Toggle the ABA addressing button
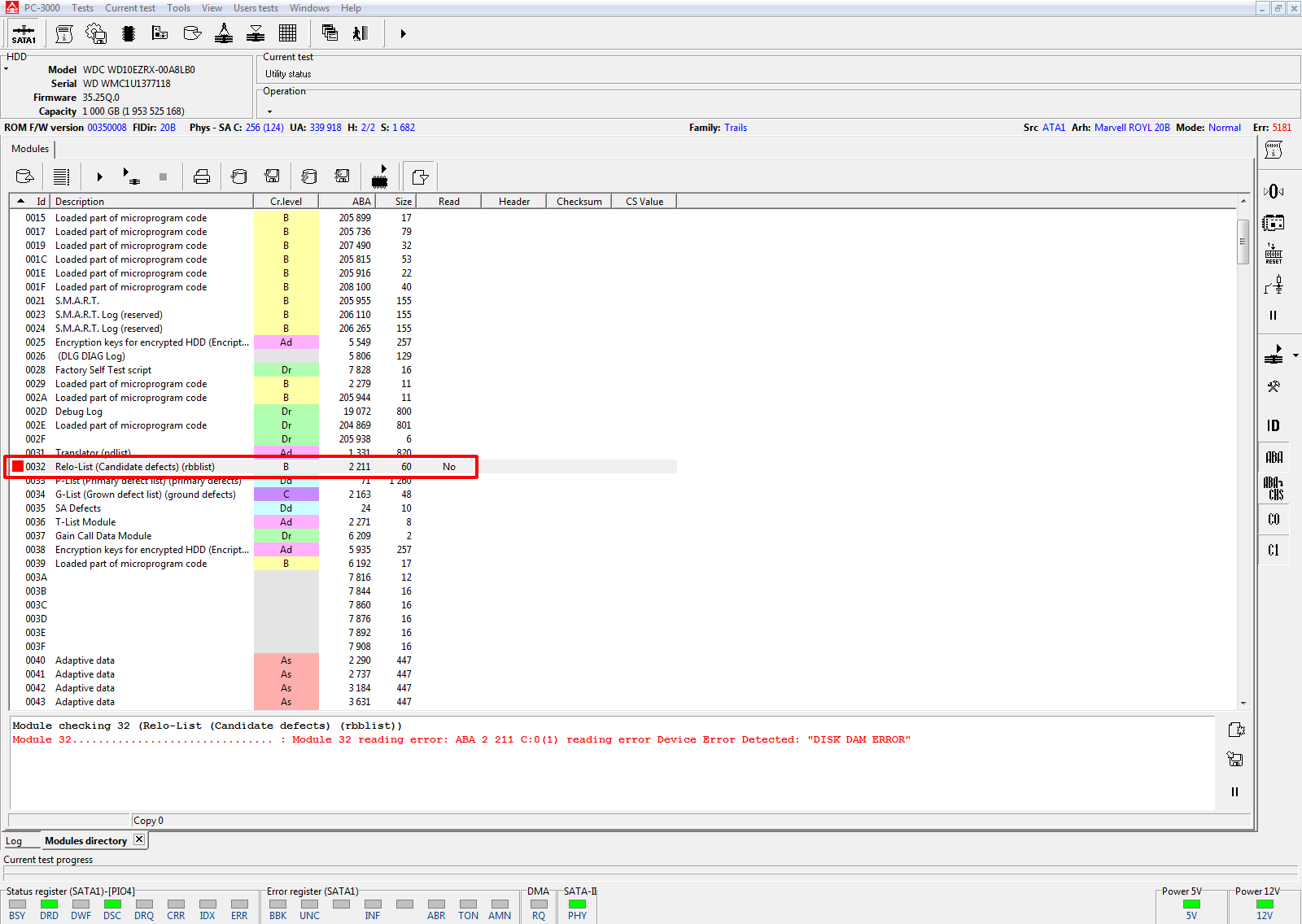1302x924 pixels. (1274, 457)
